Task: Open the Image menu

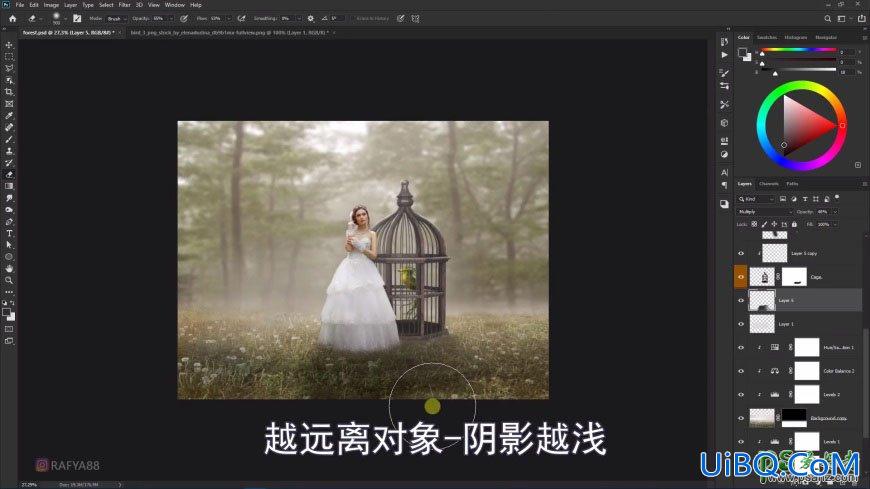Action: coord(51,5)
